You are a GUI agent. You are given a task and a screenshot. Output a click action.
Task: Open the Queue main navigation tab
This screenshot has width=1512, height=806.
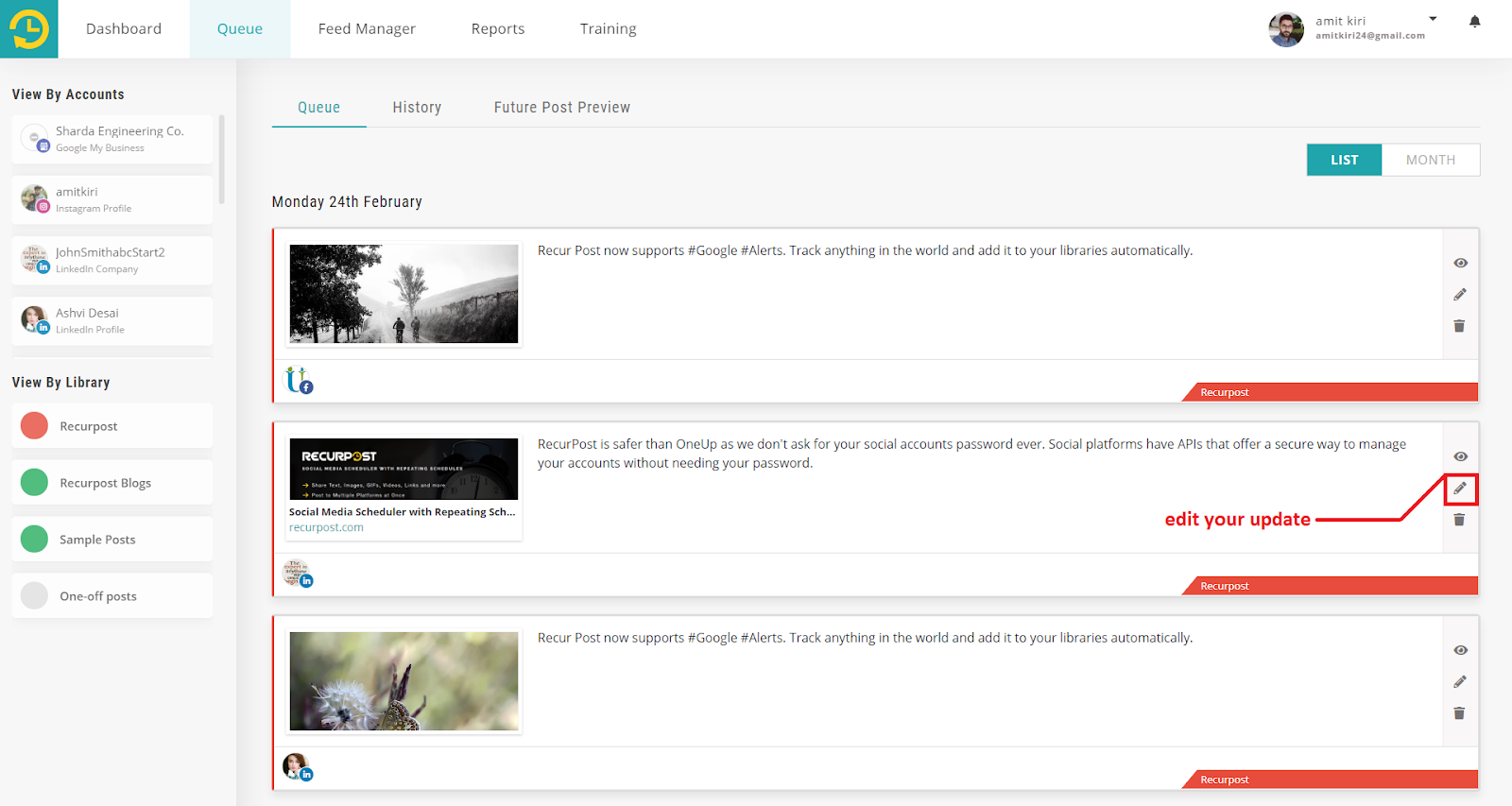click(240, 29)
